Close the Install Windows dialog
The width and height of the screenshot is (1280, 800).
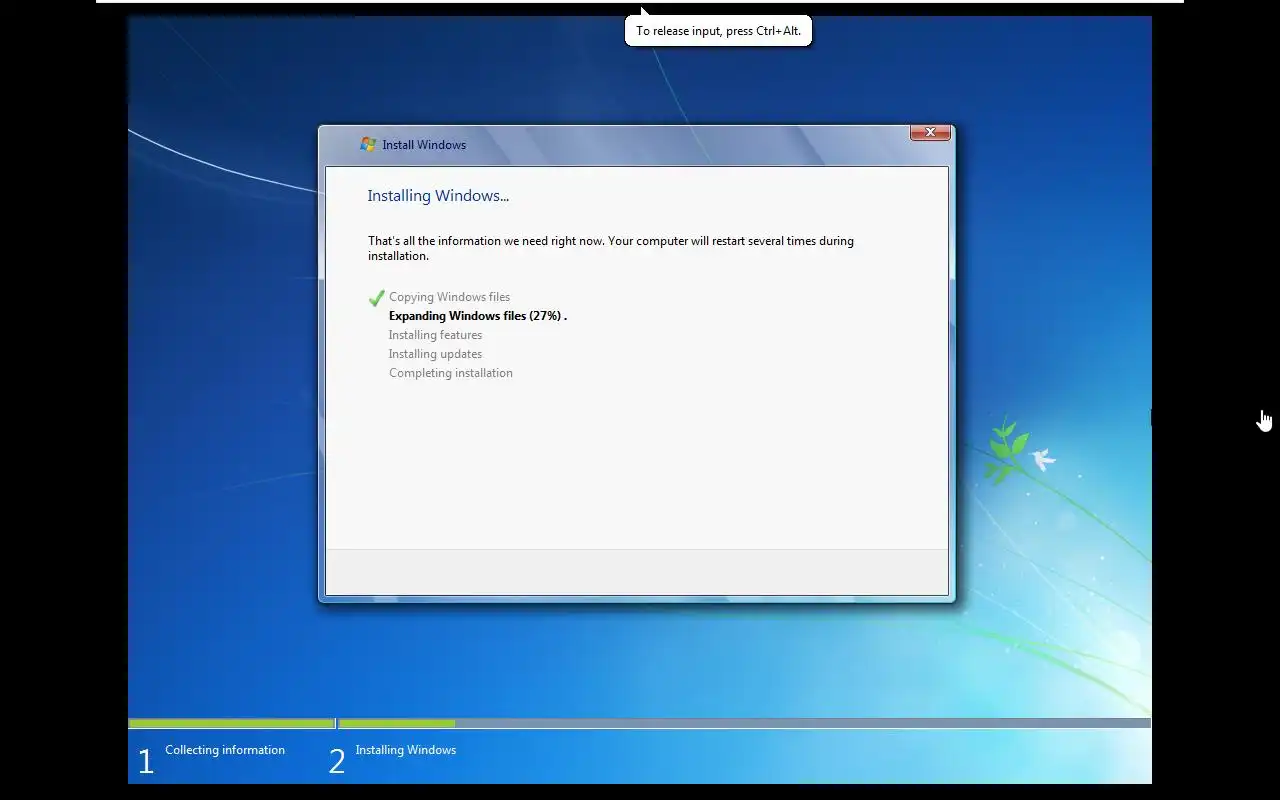tap(930, 132)
